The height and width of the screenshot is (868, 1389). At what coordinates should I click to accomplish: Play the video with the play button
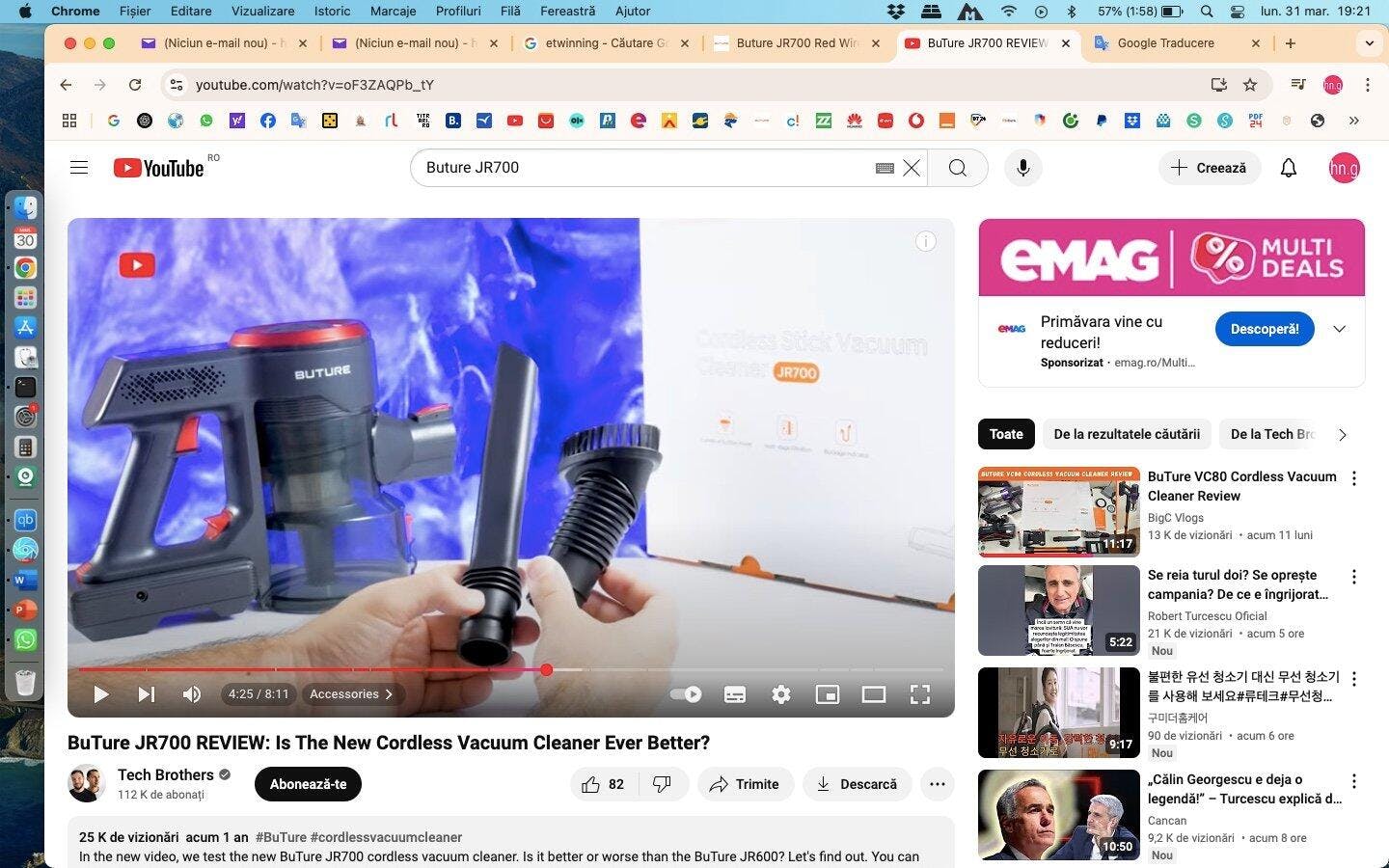[x=100, y=694]
